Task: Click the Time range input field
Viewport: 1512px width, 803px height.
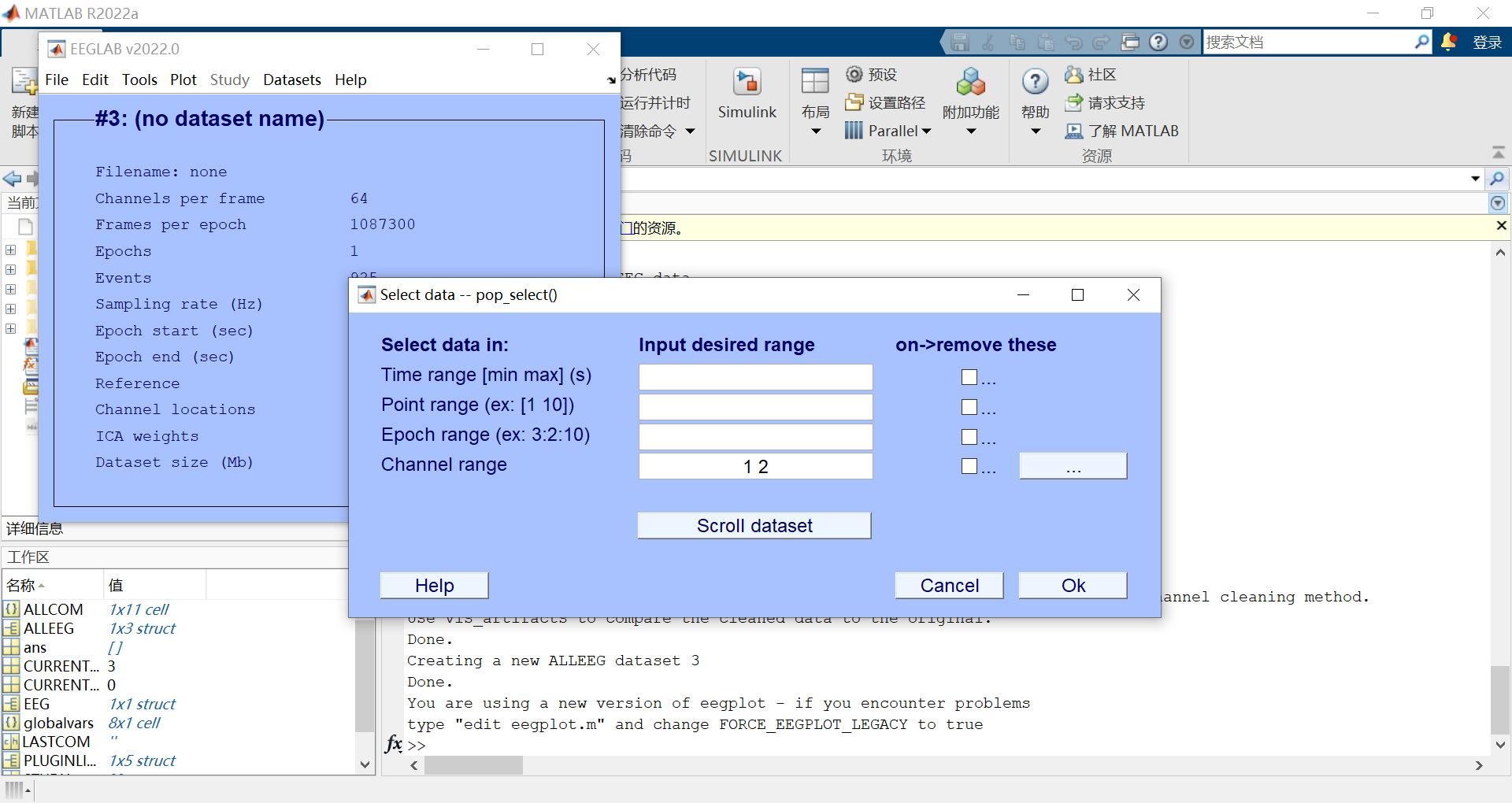Action: [x=756, y=377]
